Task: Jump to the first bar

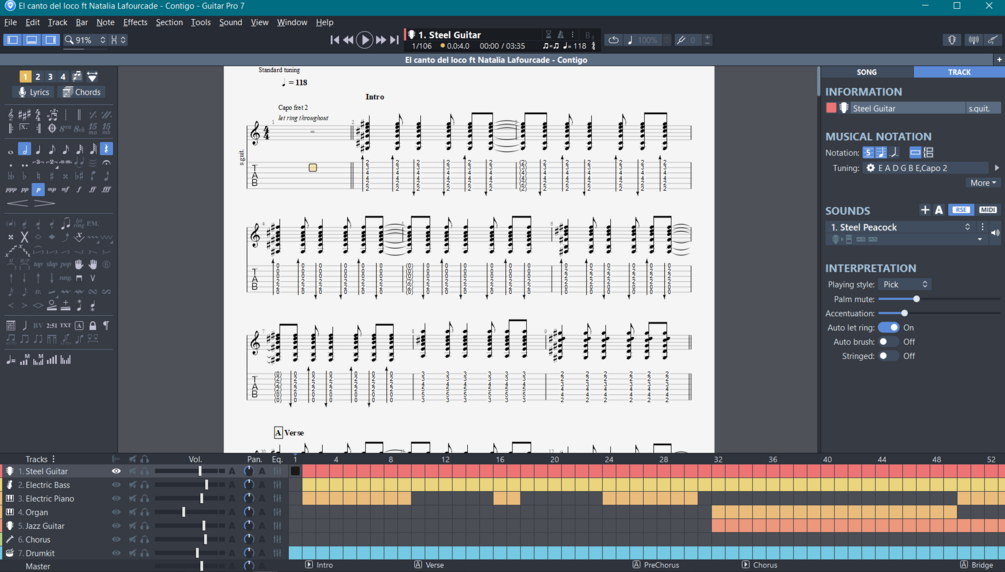Action: pyautogui.click(x=335, y=40)
